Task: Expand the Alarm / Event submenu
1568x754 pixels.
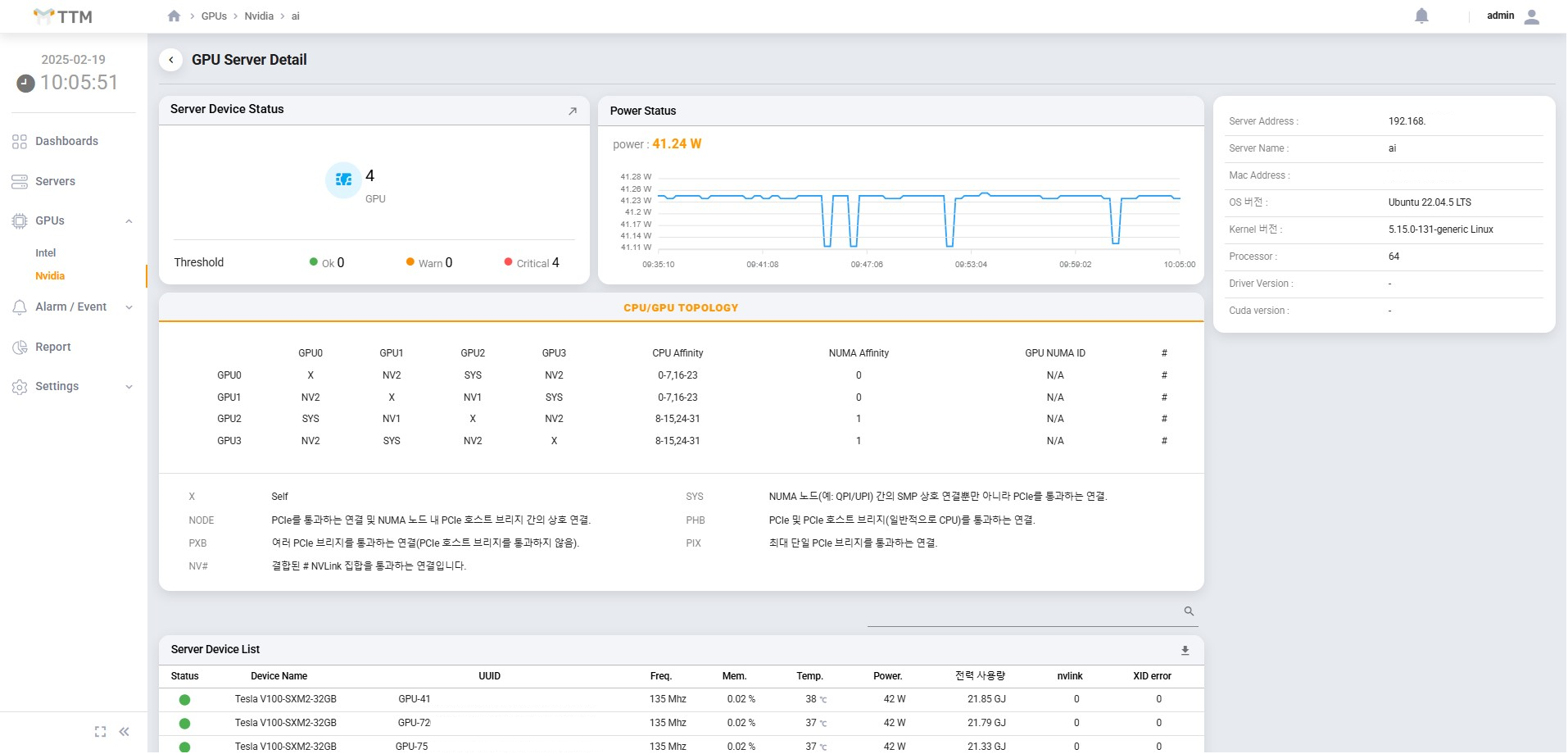Action: pyautogui.click(x=129, y=307)
